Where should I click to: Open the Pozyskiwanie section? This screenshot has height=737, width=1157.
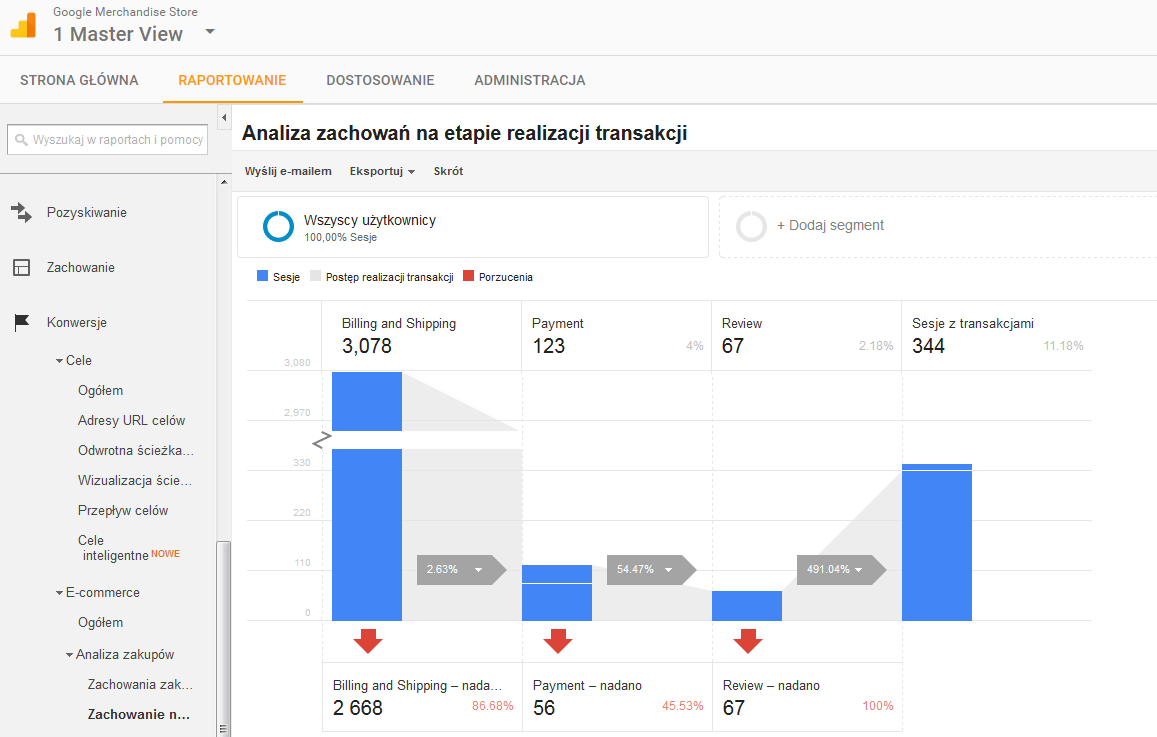(86, 212)
